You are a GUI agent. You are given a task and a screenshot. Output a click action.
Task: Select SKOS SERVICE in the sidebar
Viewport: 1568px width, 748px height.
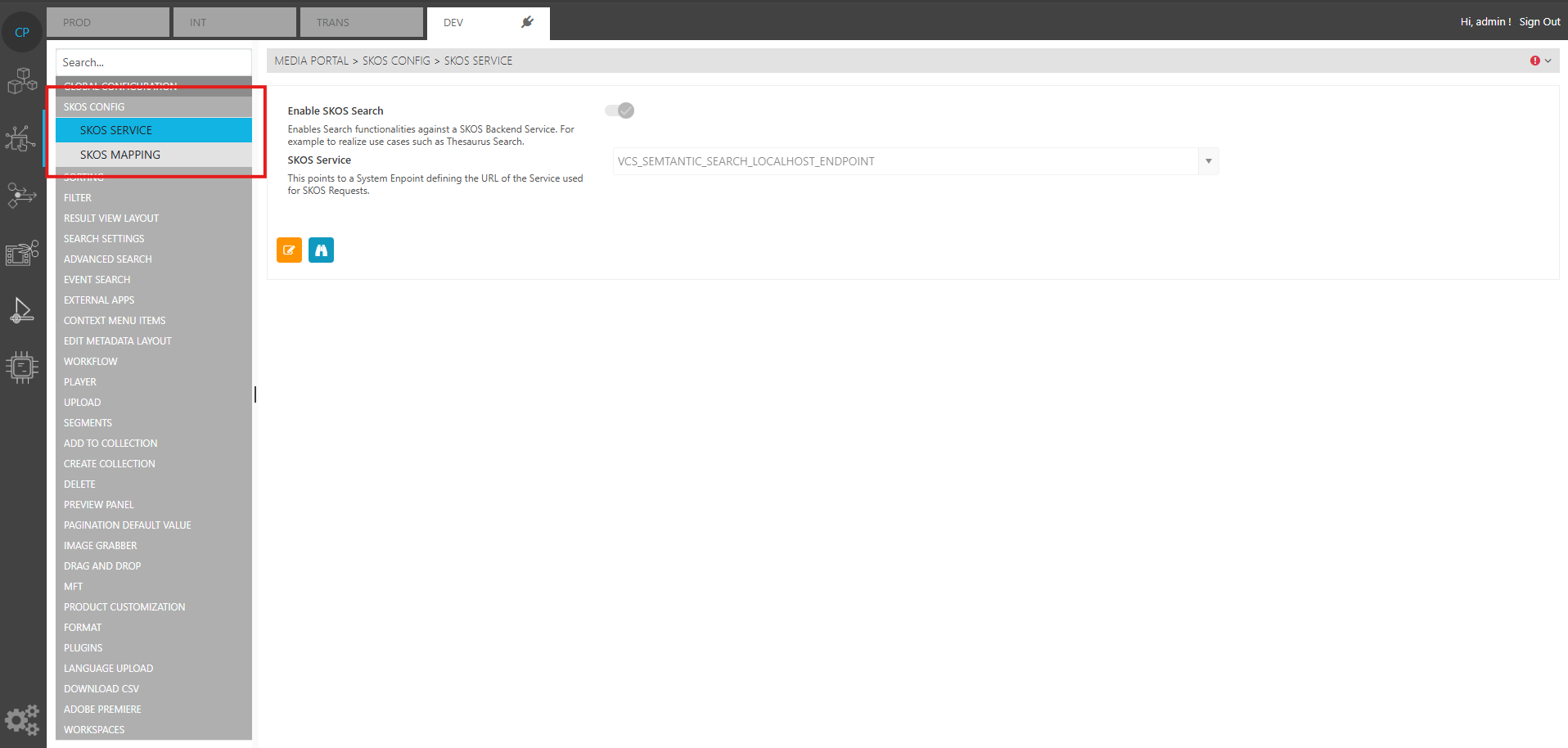[x=154, y=130]
